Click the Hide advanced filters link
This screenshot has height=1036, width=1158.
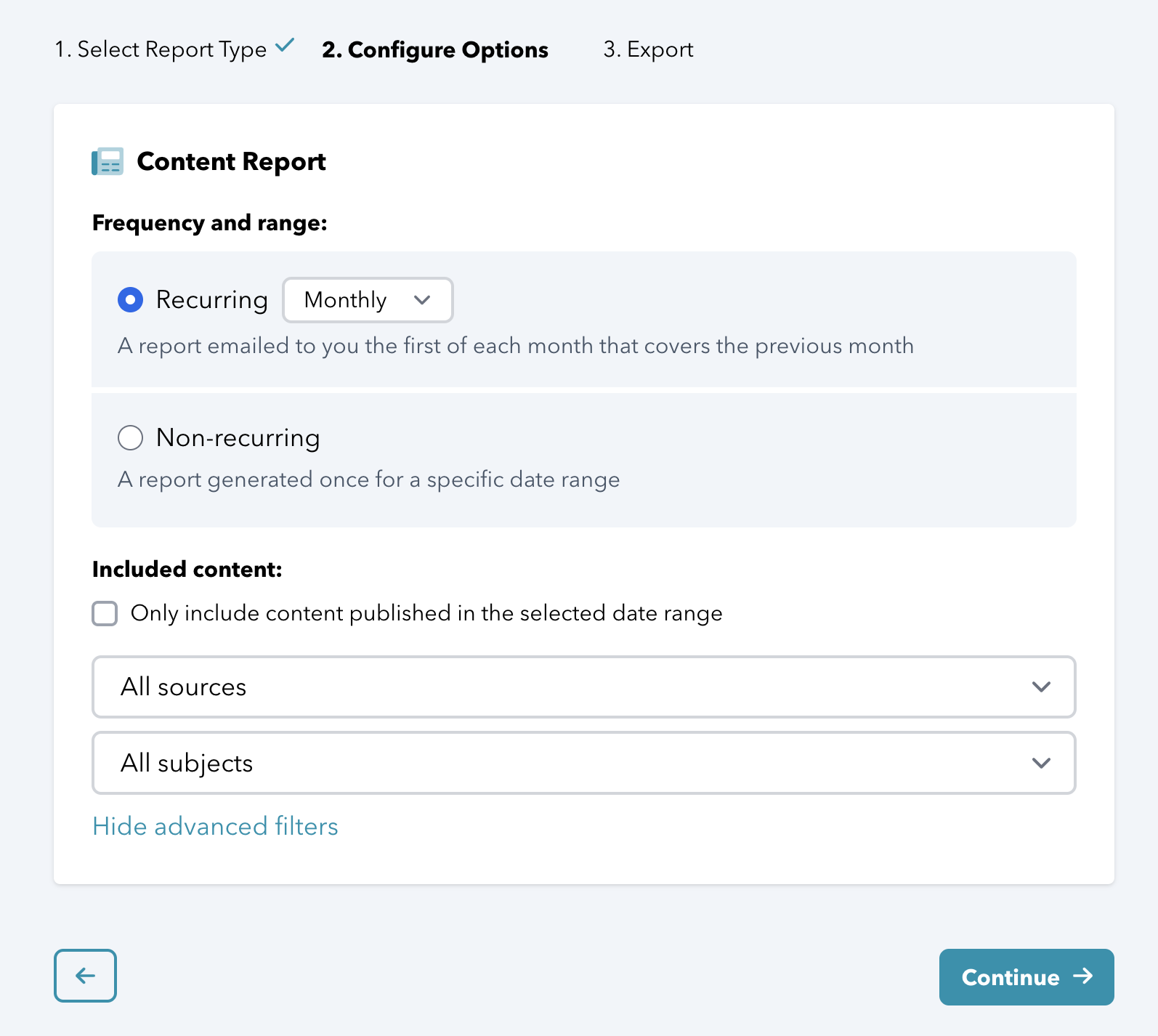pyautogui.click(x=215, y=826)
